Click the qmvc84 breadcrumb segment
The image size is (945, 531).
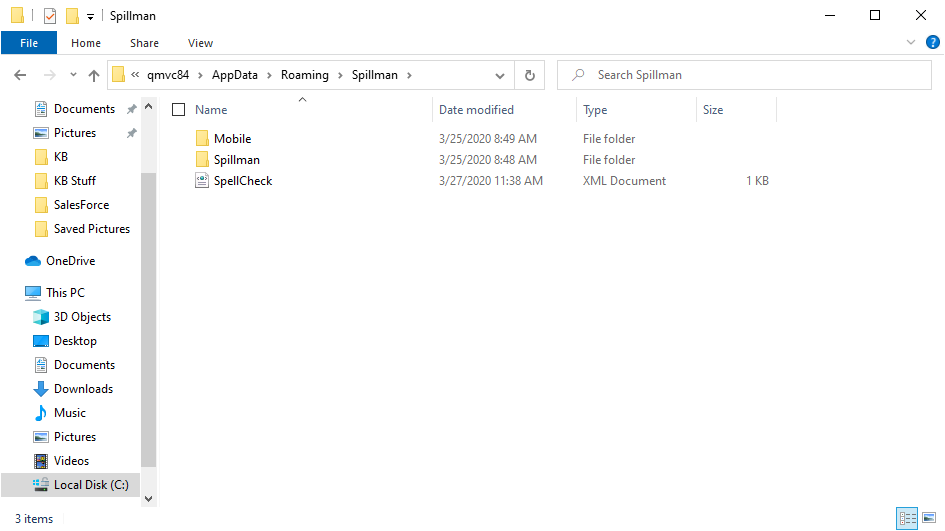click(x=168, y=75)
